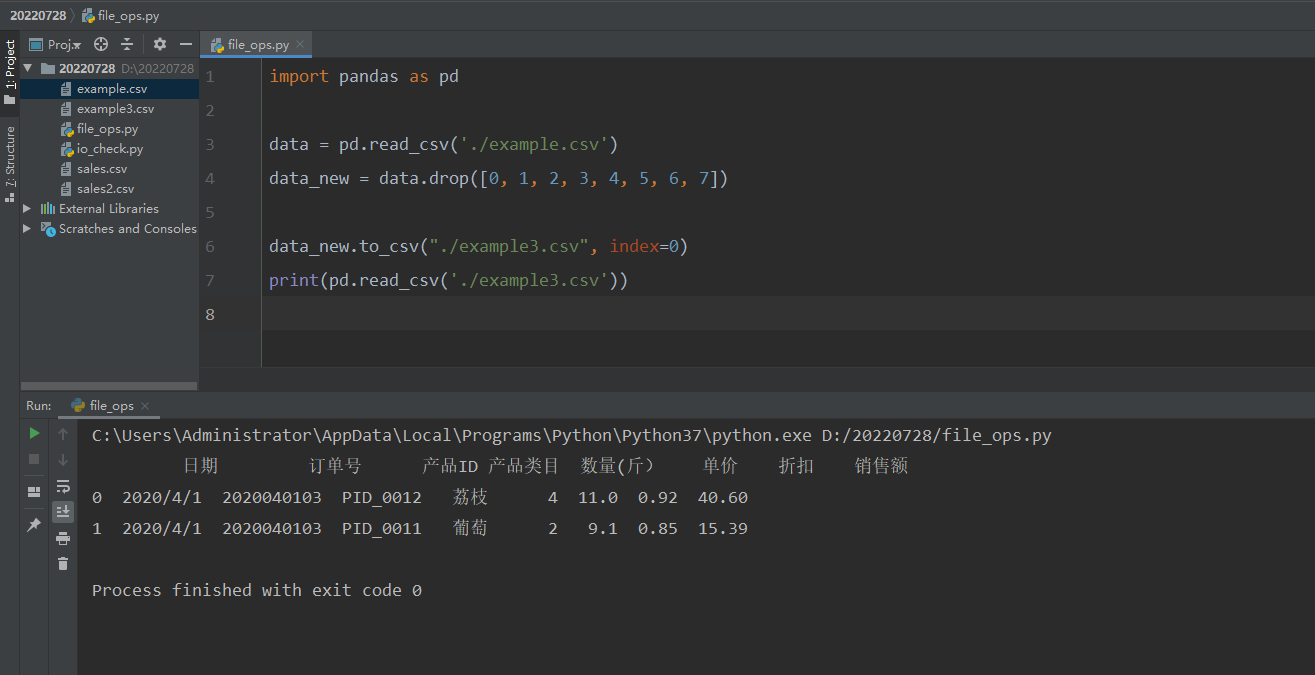Pin the Run tab with pin icon
Image resolution: width=1315 pixels, height=675 pixels.
coord(34,524)
